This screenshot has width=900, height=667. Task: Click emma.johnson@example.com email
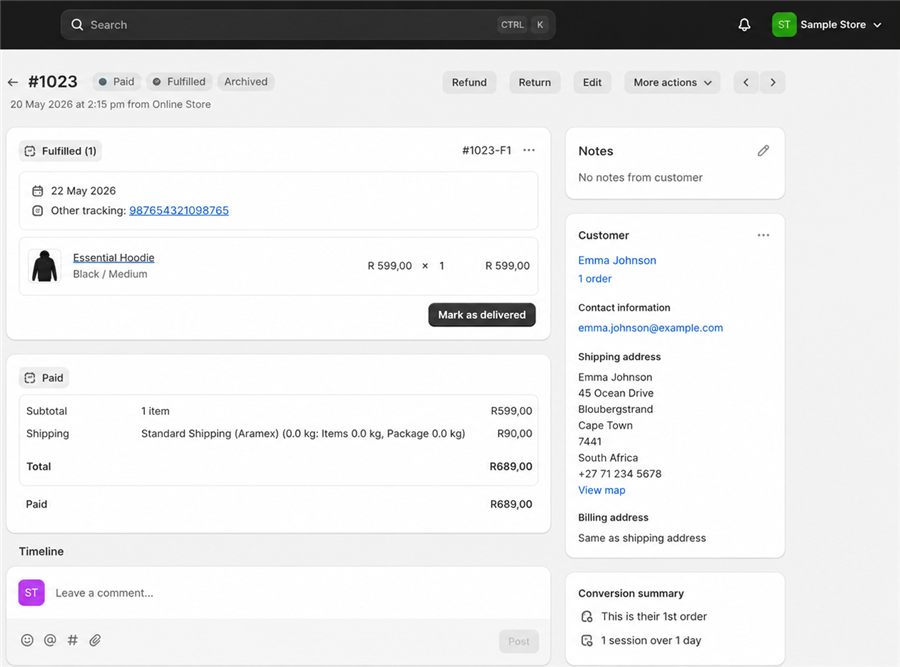(x=650, y=328)
